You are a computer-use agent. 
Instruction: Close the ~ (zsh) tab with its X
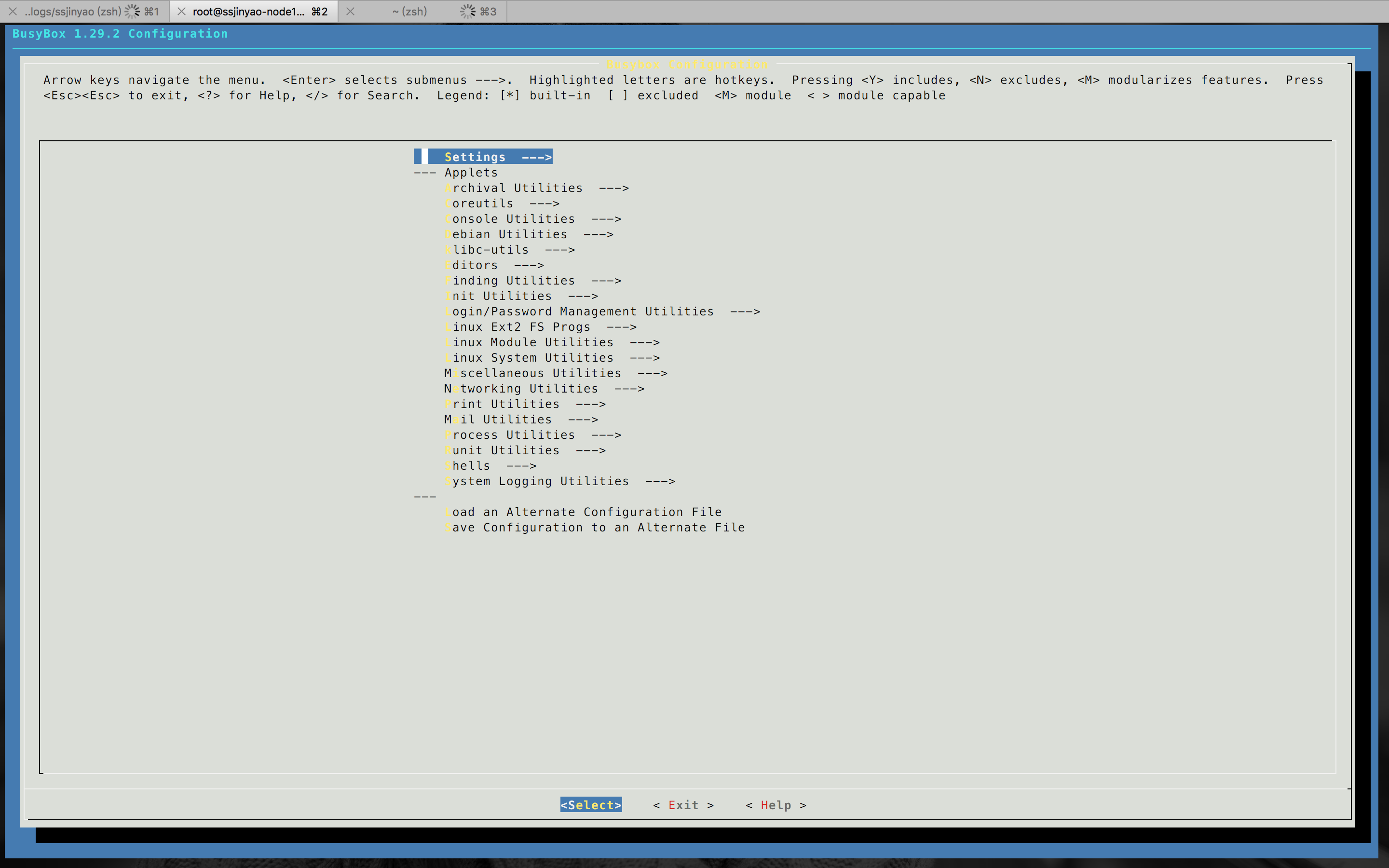(350, 12)
